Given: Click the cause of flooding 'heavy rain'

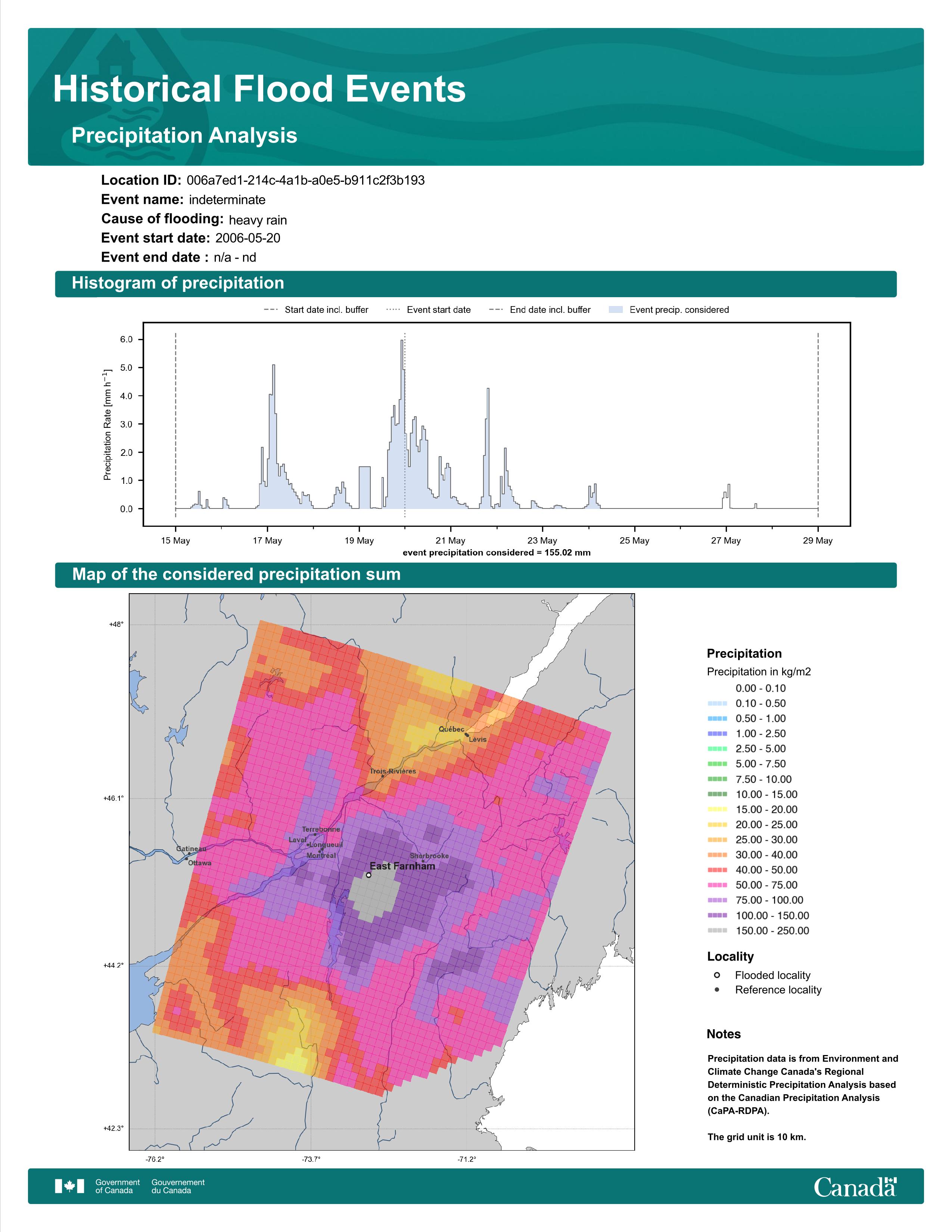Looking at the screenshot, I should 258,220.
